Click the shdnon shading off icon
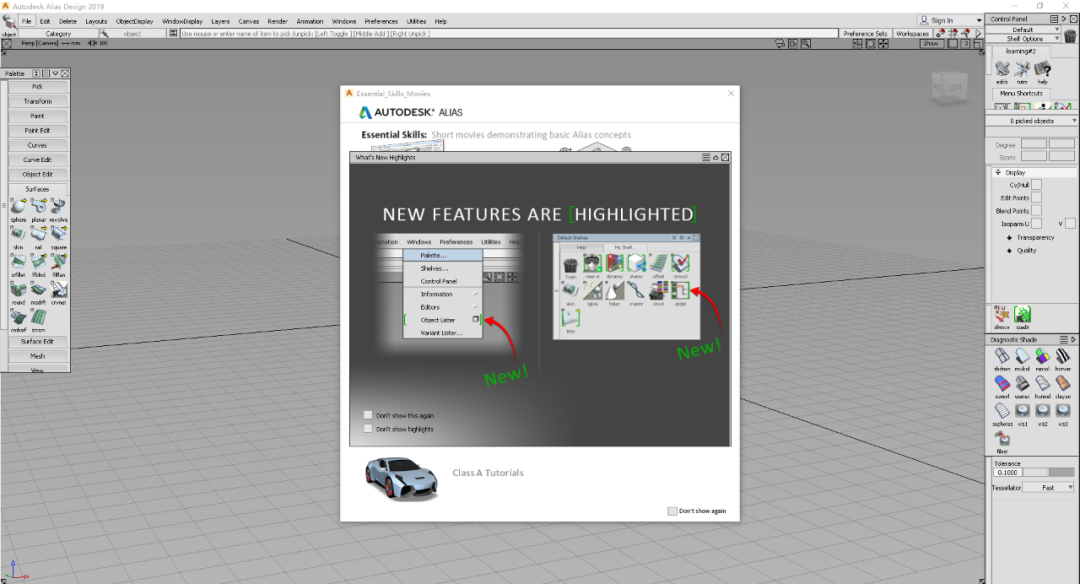 pos(1002,356)
